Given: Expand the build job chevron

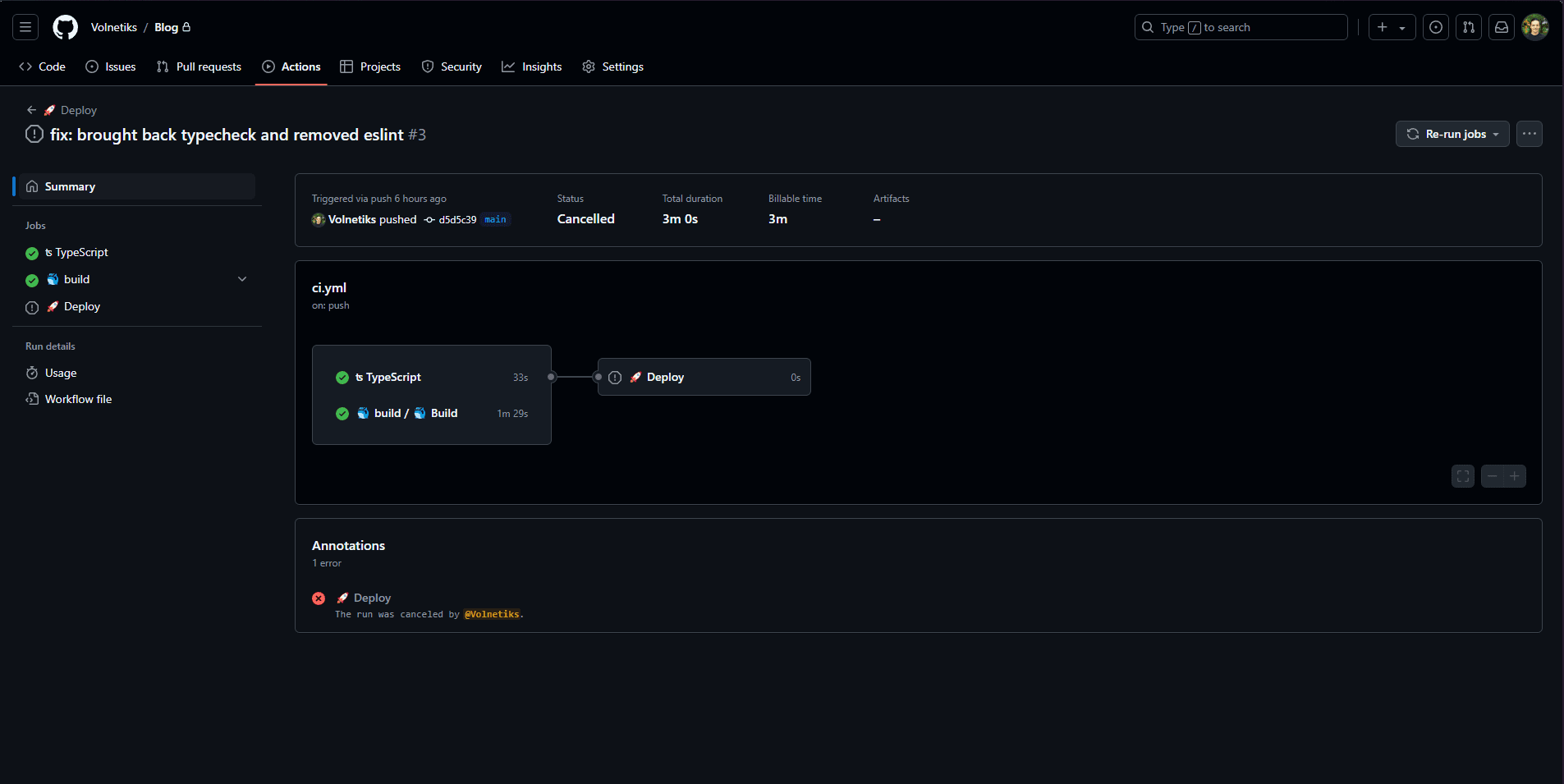Looking at the screenshot, I should pyautogui.click(x=242, y=279).
